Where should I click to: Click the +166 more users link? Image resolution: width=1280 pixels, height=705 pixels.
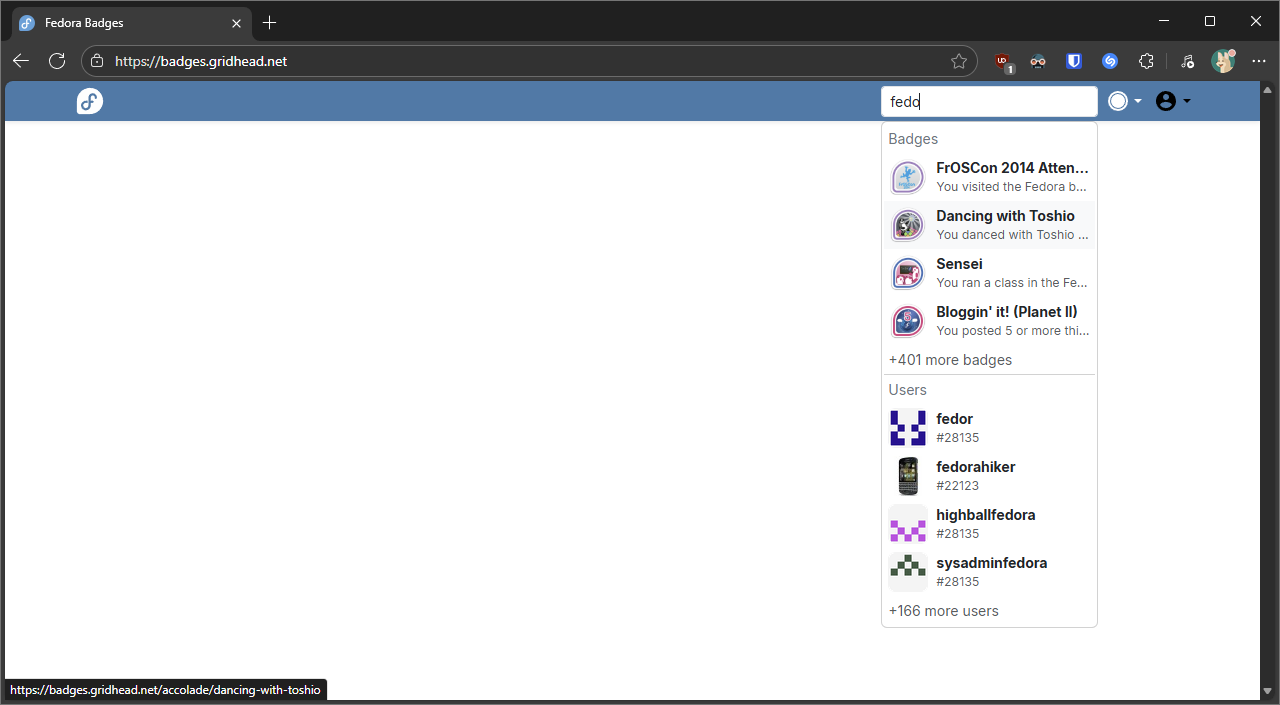(943, 611)
